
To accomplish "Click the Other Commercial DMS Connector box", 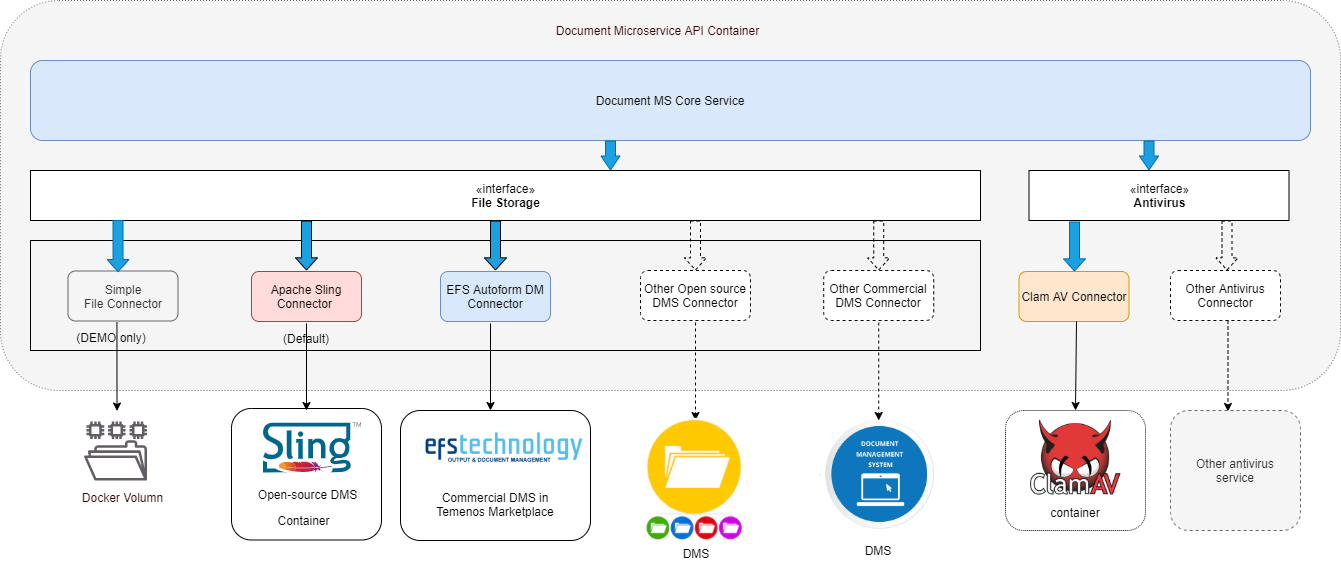I will tap(878, 295).
